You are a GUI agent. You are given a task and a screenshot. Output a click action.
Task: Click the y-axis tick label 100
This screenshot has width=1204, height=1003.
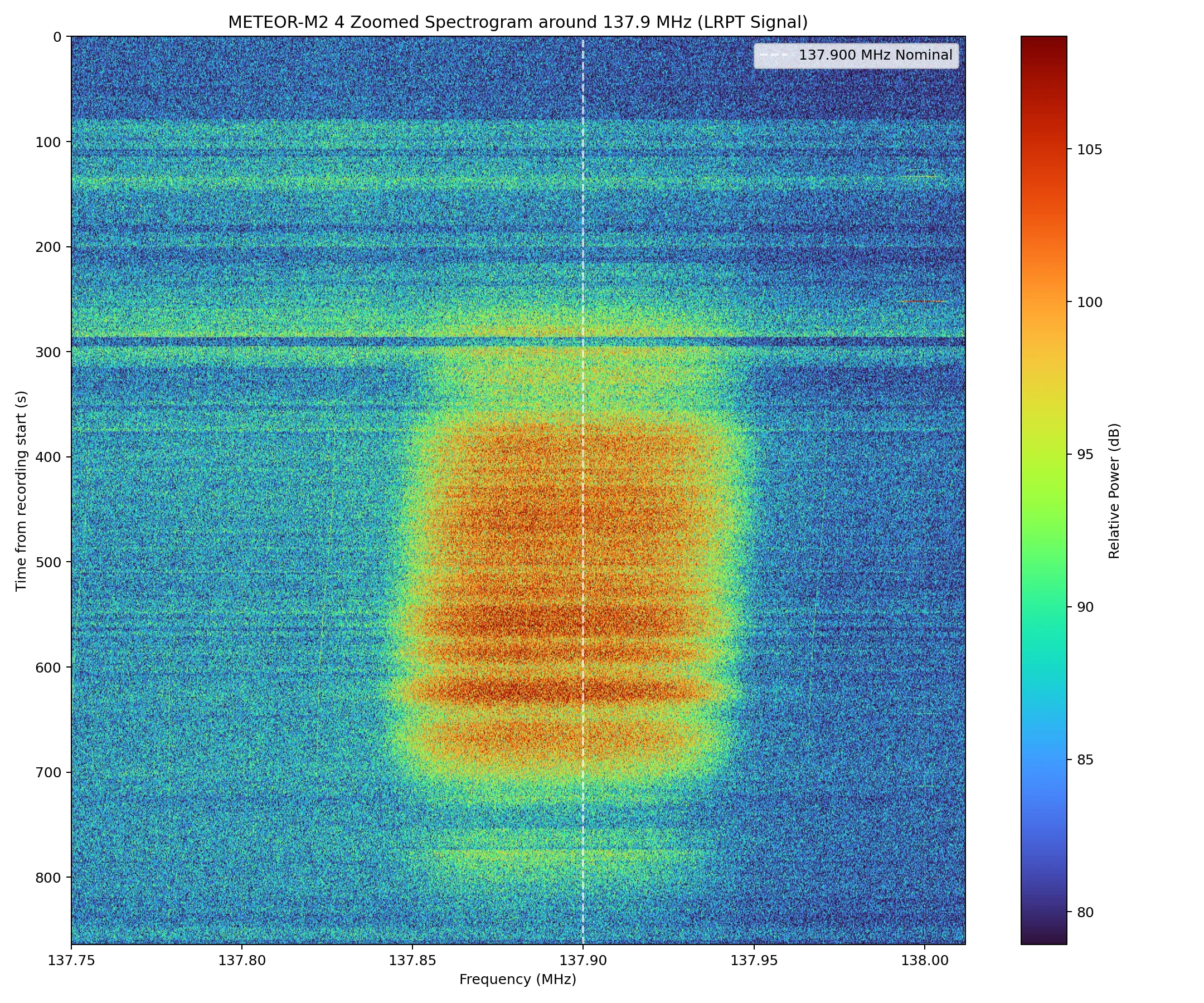coord(48,142)
